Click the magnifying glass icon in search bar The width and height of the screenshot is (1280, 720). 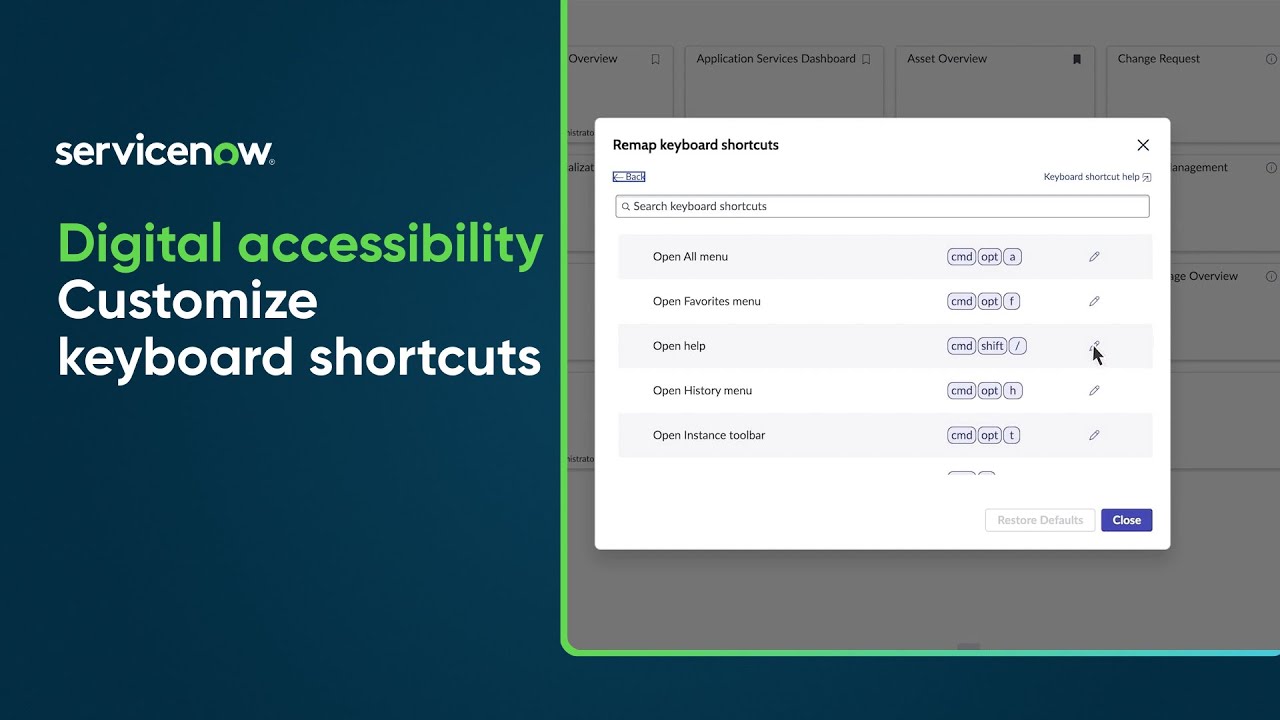click(x=626, y=206)
